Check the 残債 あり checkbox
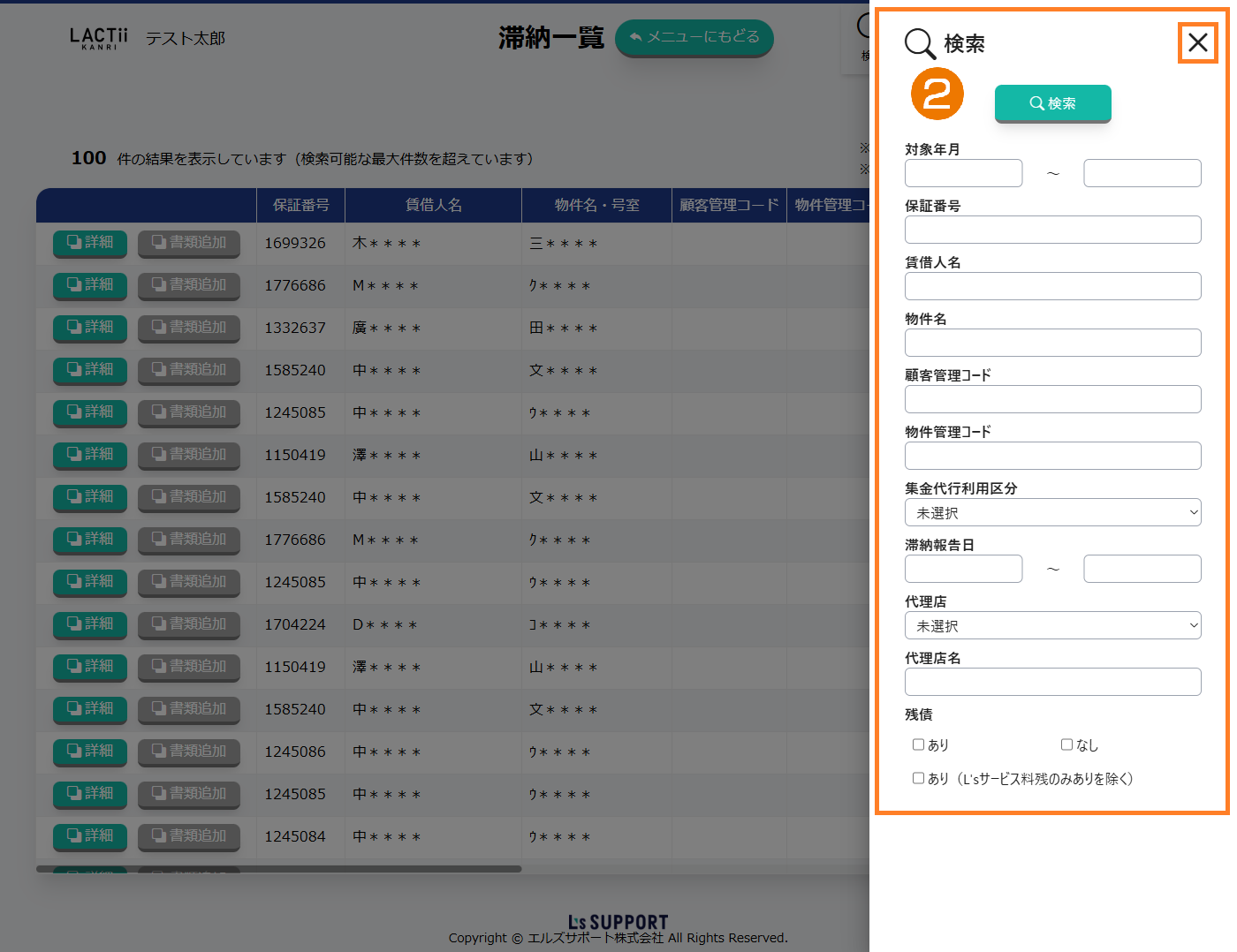 pos(918,744)
